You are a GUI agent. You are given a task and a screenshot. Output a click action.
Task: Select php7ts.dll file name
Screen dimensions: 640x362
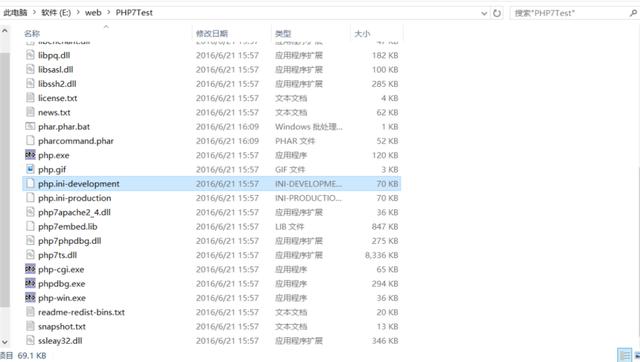click(58, 255)
